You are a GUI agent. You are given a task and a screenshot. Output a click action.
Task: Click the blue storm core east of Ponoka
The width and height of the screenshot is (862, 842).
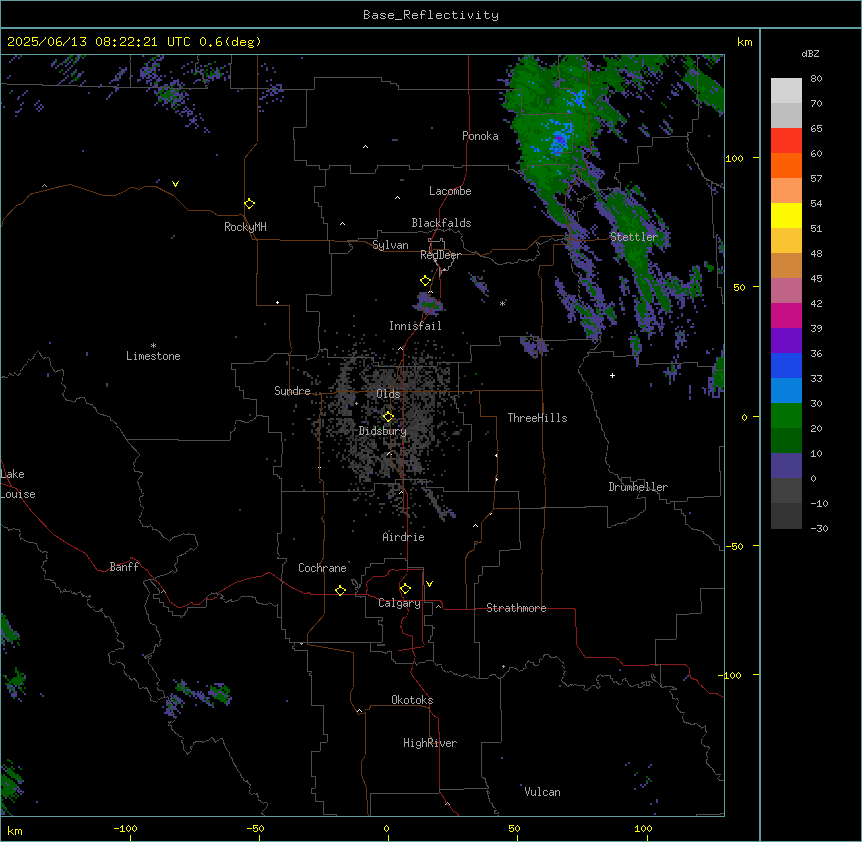[560, 139]
